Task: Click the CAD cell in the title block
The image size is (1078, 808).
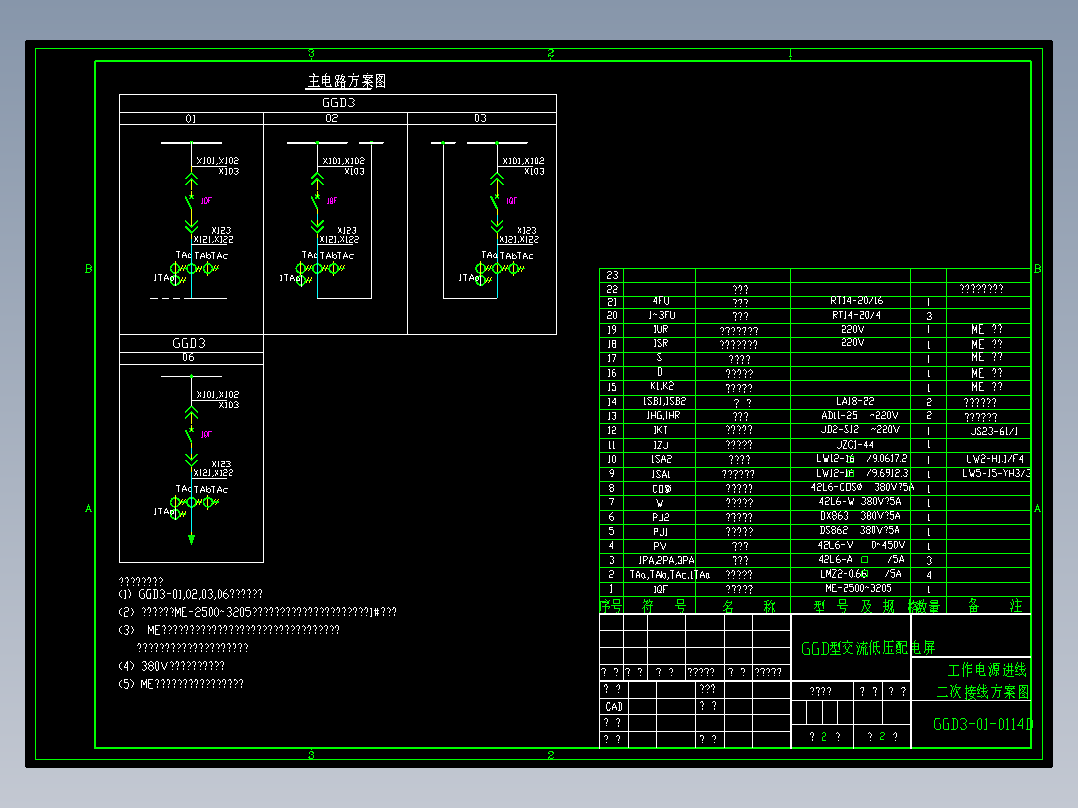Action: pos(612,705)
